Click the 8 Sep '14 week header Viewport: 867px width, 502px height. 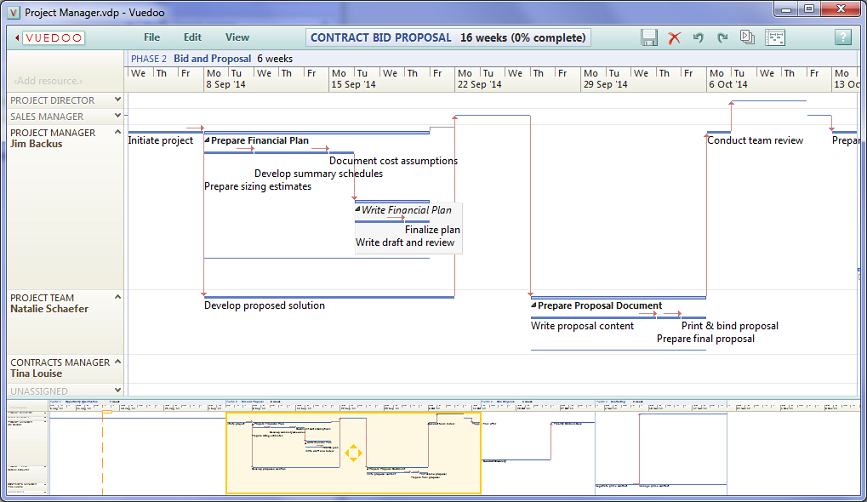[x=226, y=85]
